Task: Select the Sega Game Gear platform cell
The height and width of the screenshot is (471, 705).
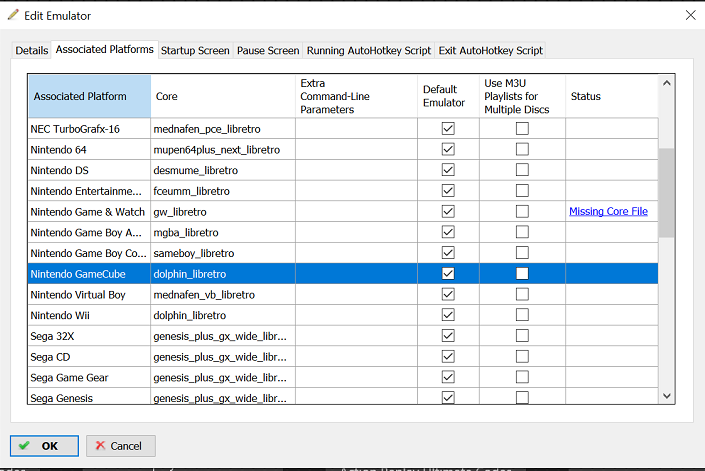Action: pyautogui.click(x=89, y=377)
